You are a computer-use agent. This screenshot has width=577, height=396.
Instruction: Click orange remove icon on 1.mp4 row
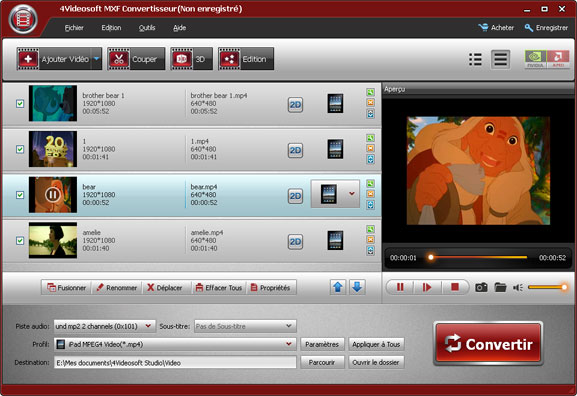[x=370, y=148]
